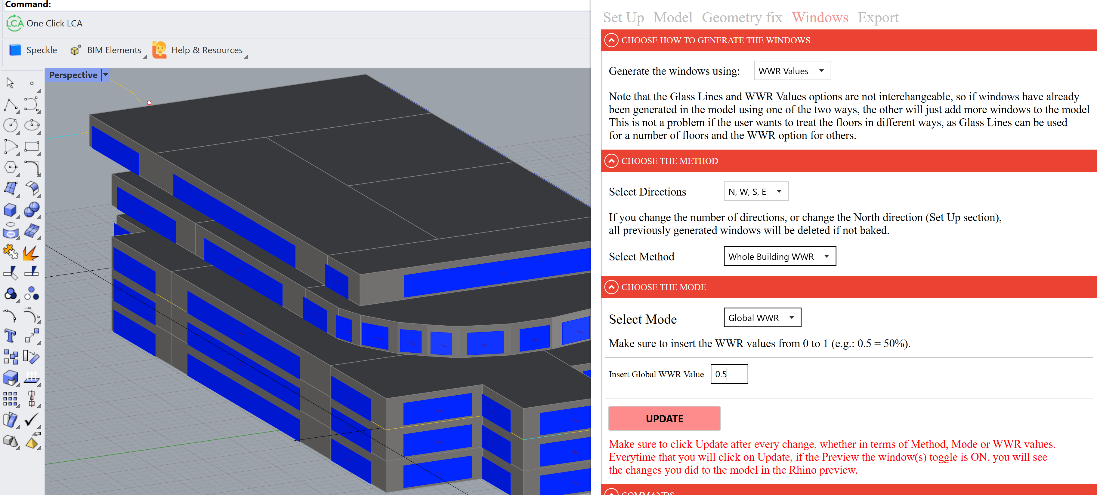The width and height of the screenshot is (1100, 495).
Task: Select the solid Box tool icon
Action: click(x=10, y=209)
